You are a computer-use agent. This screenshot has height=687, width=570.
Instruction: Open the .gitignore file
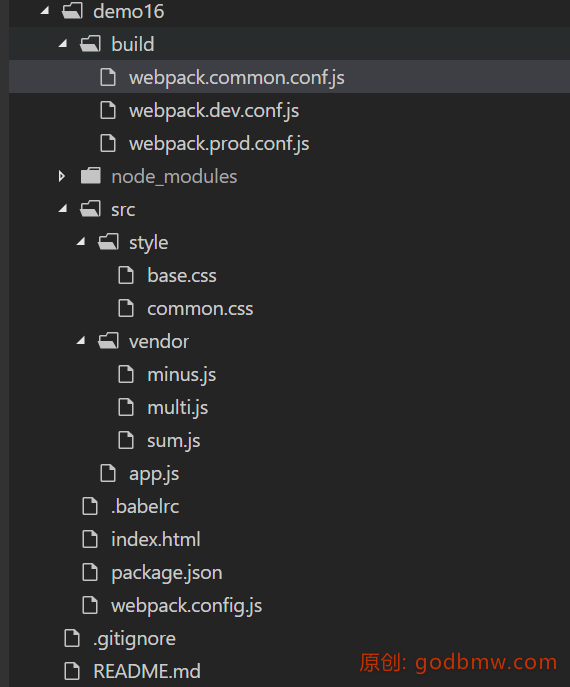click(135, 639)
